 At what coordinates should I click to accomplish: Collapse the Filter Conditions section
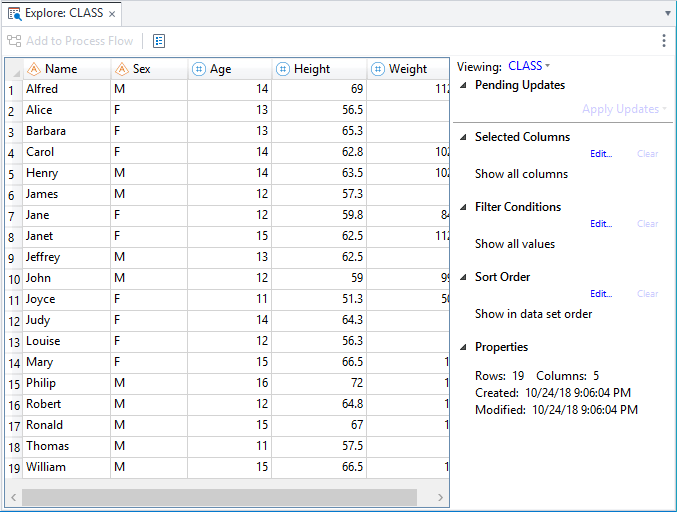[x=464, y=207]
